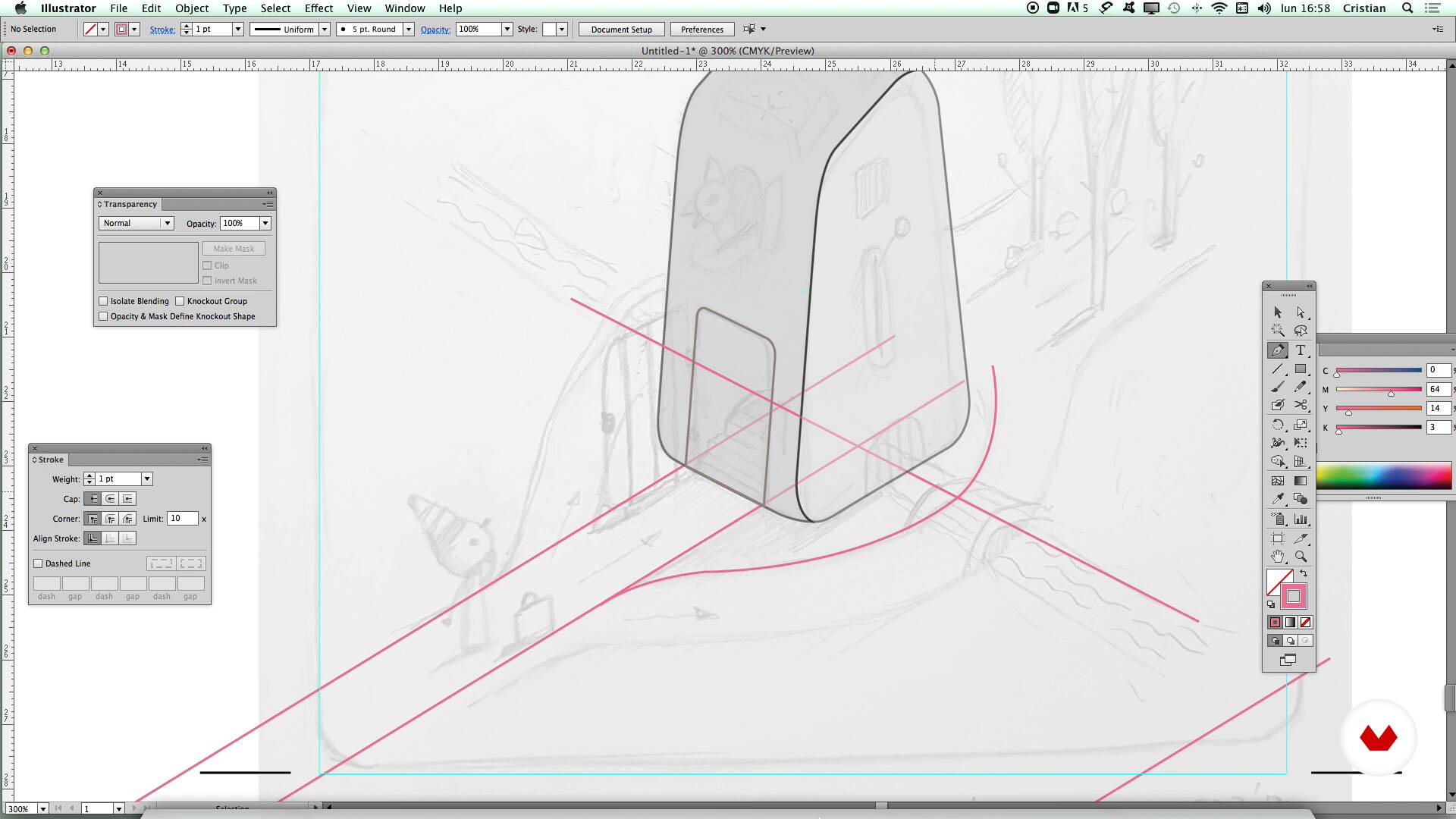Open the Effect menu
The image size is (1456, 819).
coord(318,8)
